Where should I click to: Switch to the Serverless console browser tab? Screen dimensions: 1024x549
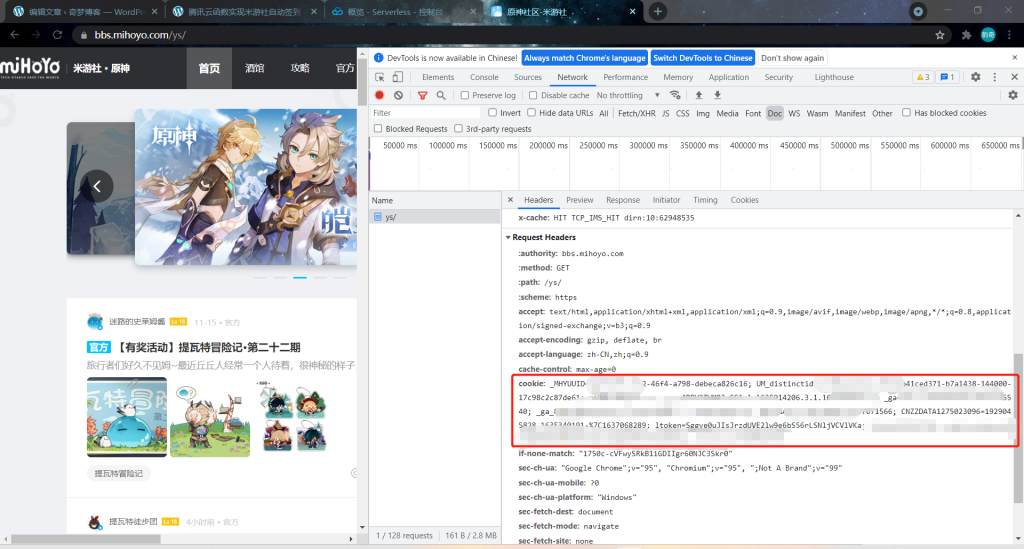pos(403,11)
